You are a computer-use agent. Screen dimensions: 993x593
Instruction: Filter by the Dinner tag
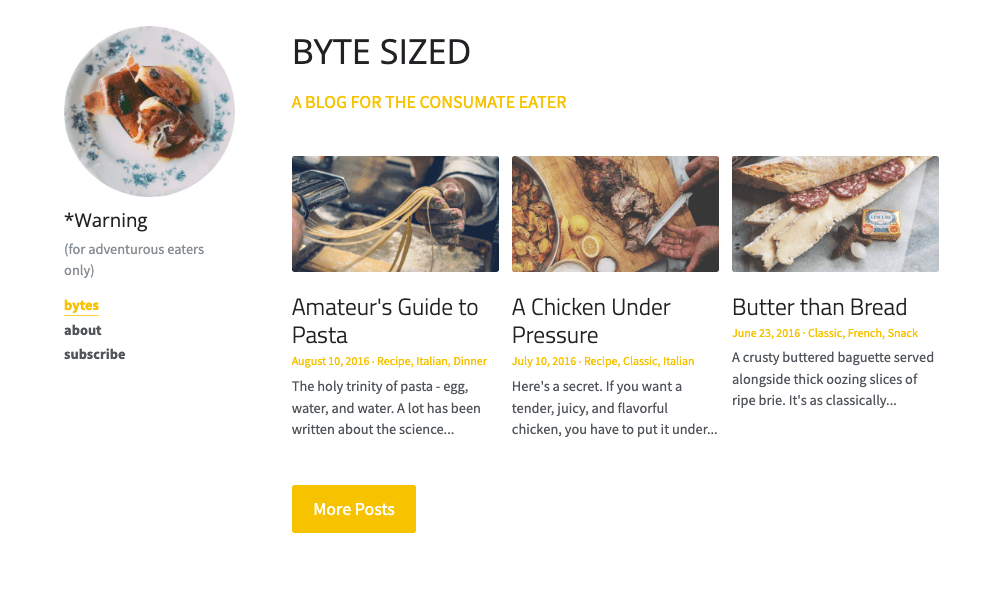[470, 361]
